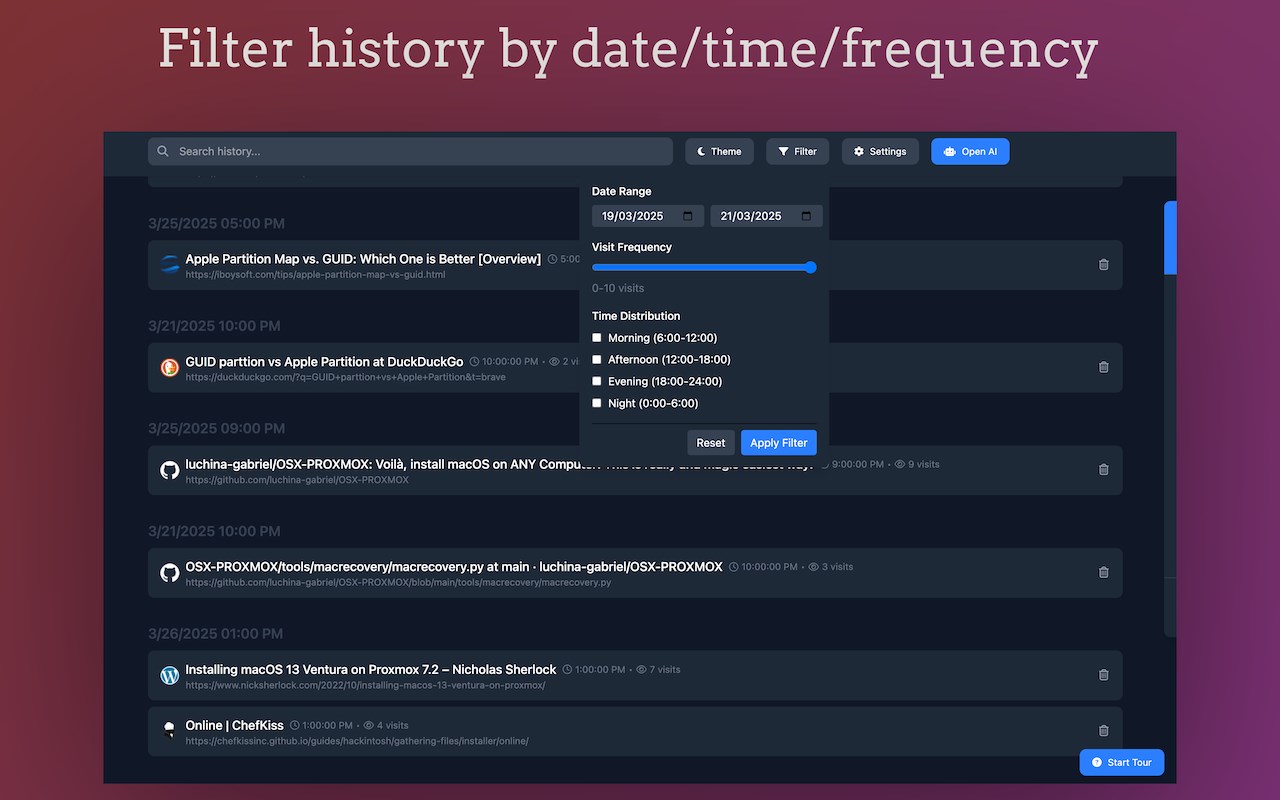
Task: Delete the Apple Partition Map history entry
Action: [x=1103, y=265]
